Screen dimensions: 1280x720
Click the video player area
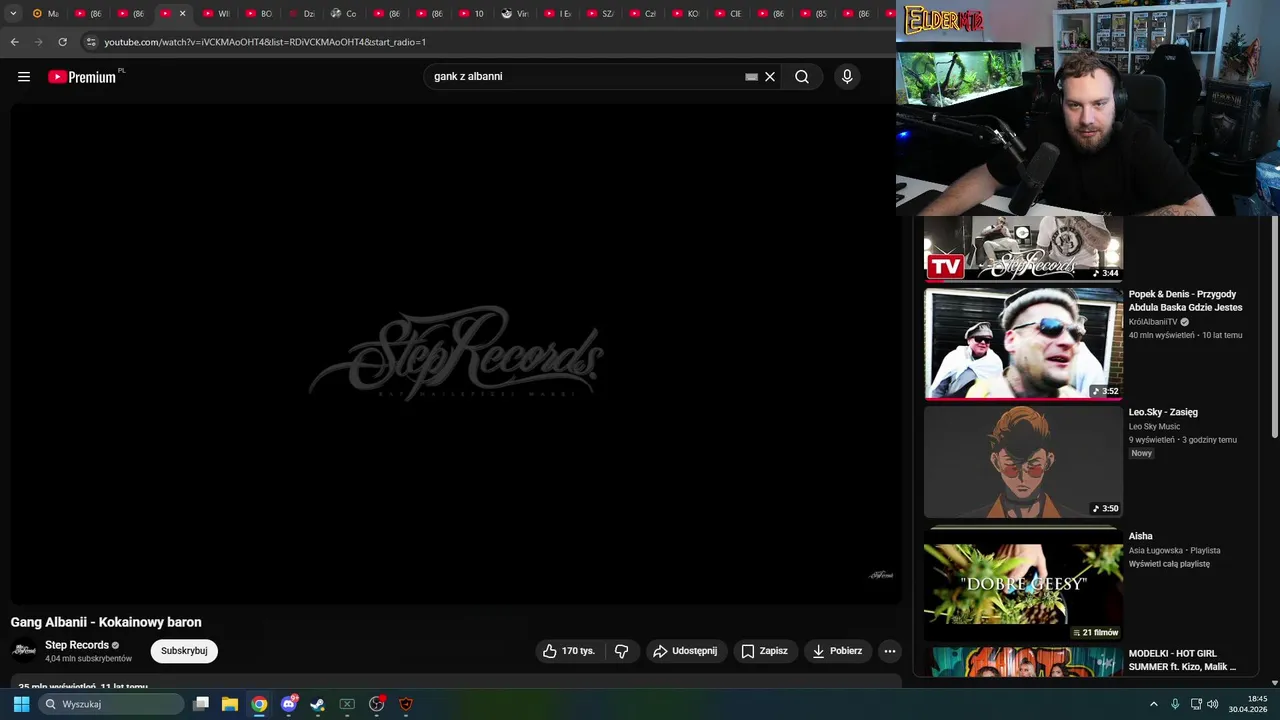456,353
